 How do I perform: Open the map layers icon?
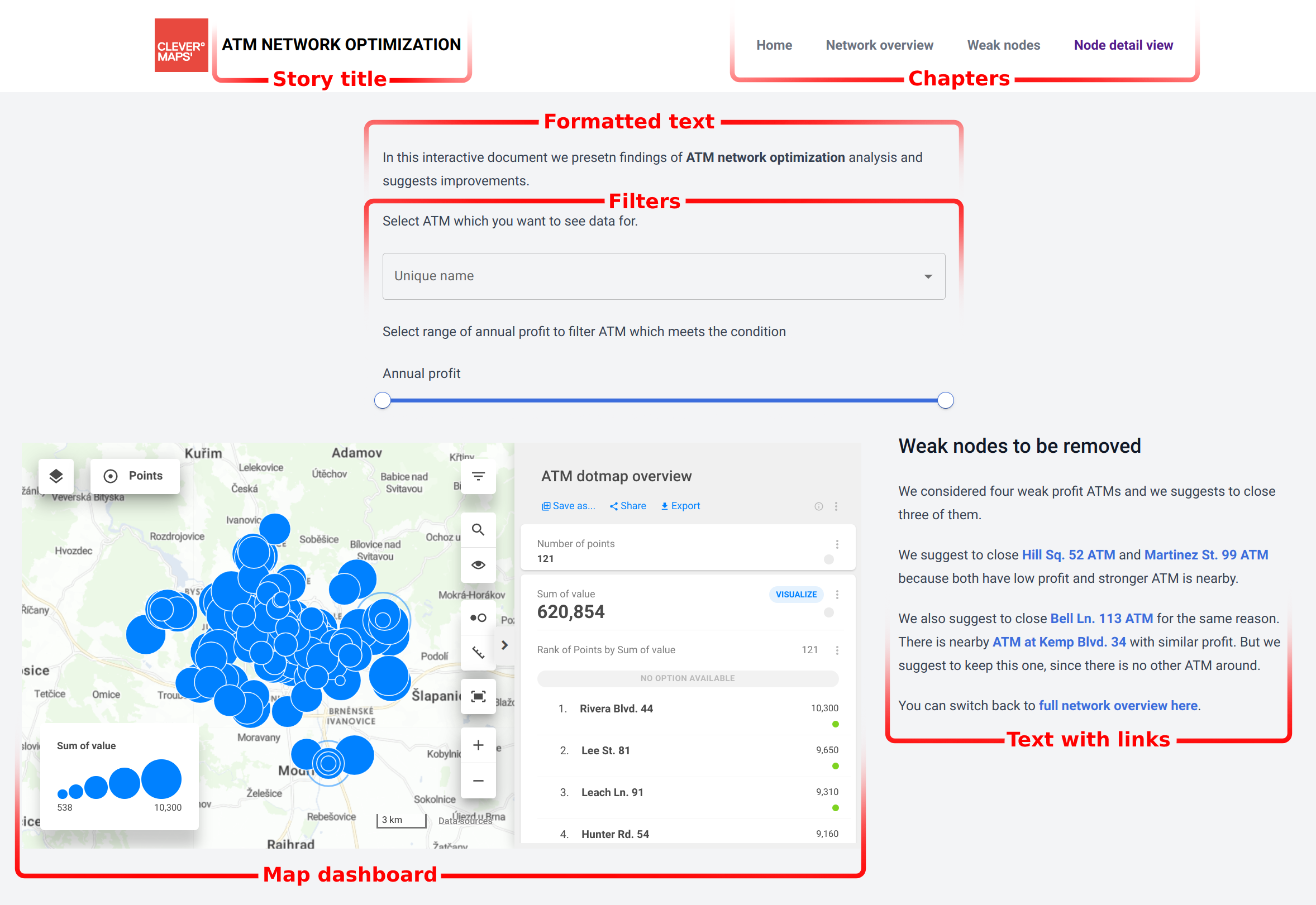click(56, 476)
